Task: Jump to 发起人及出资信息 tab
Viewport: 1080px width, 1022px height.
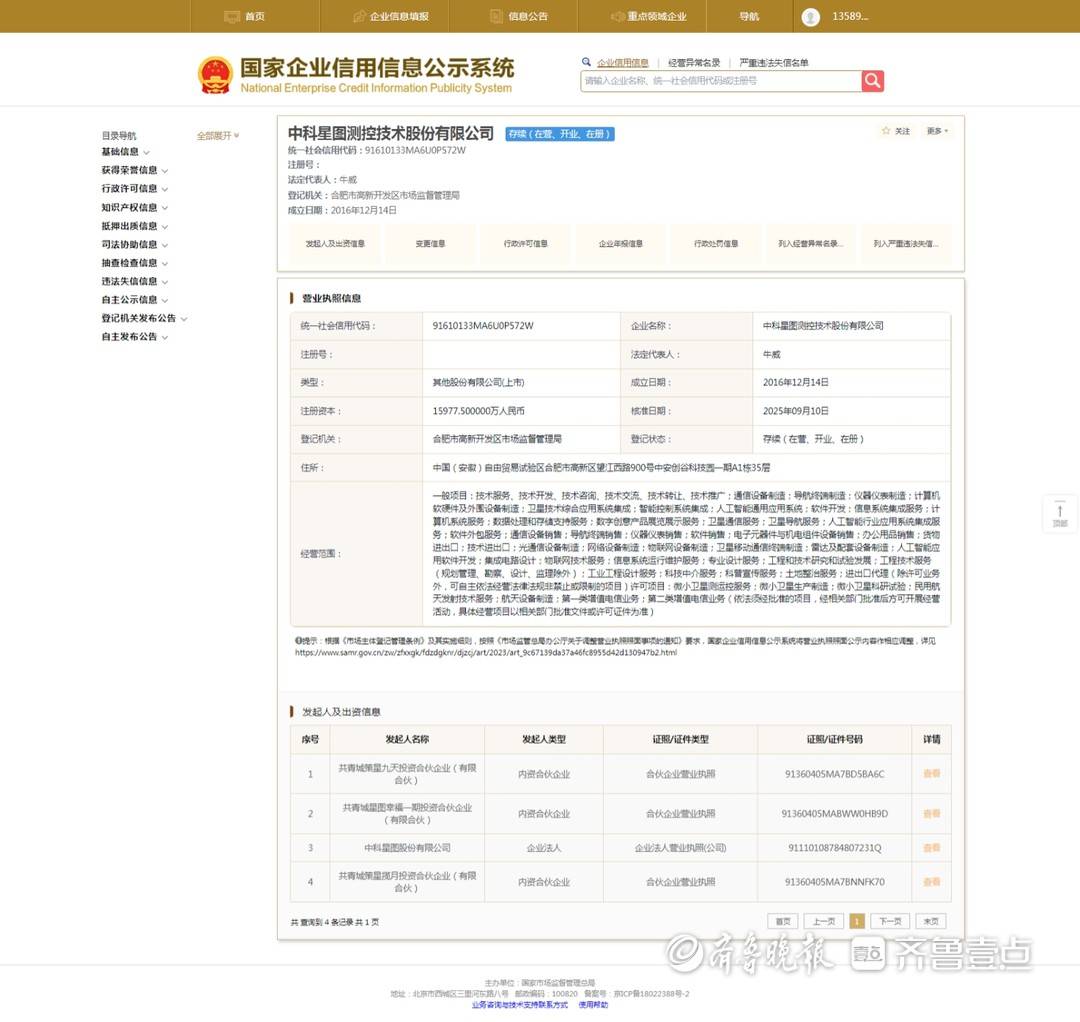Action: click(x=335, y=244)
